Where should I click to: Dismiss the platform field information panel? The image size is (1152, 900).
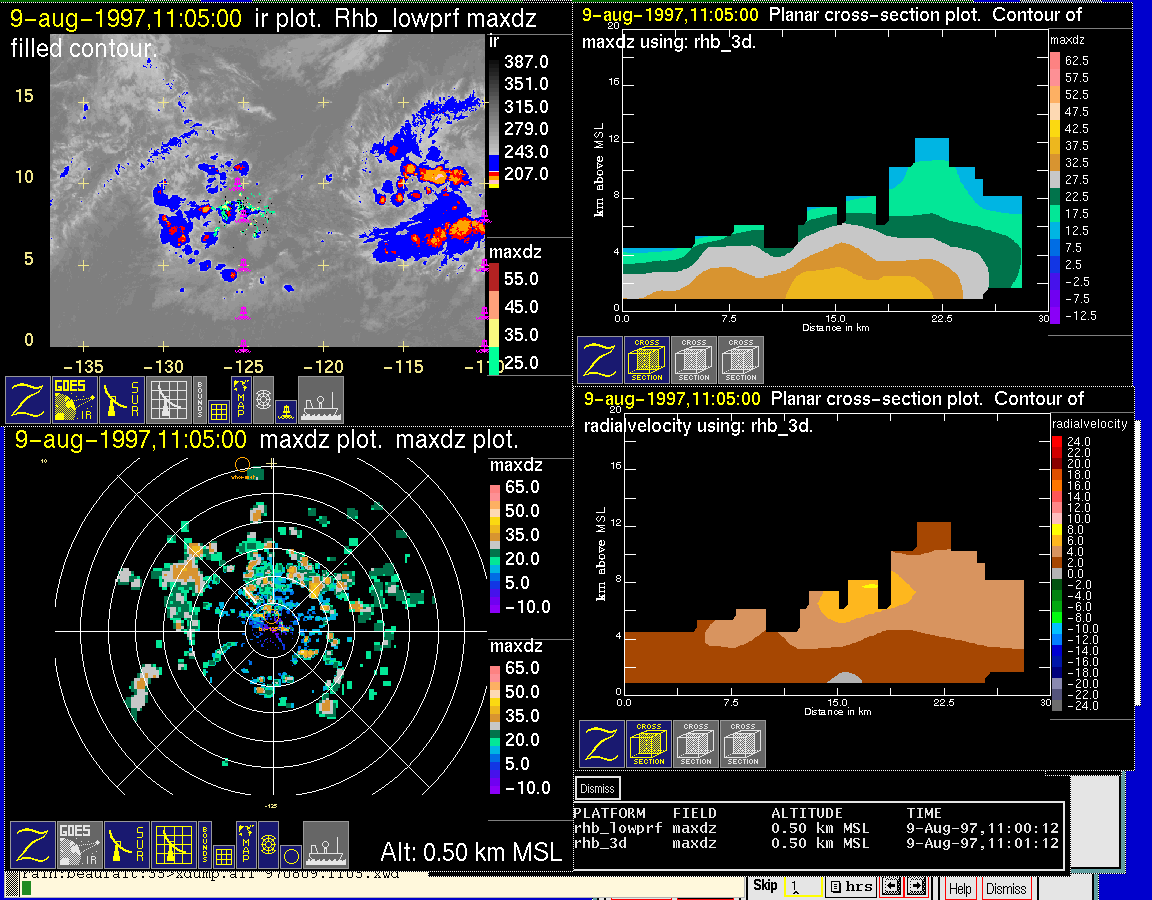tap(598, 788)
